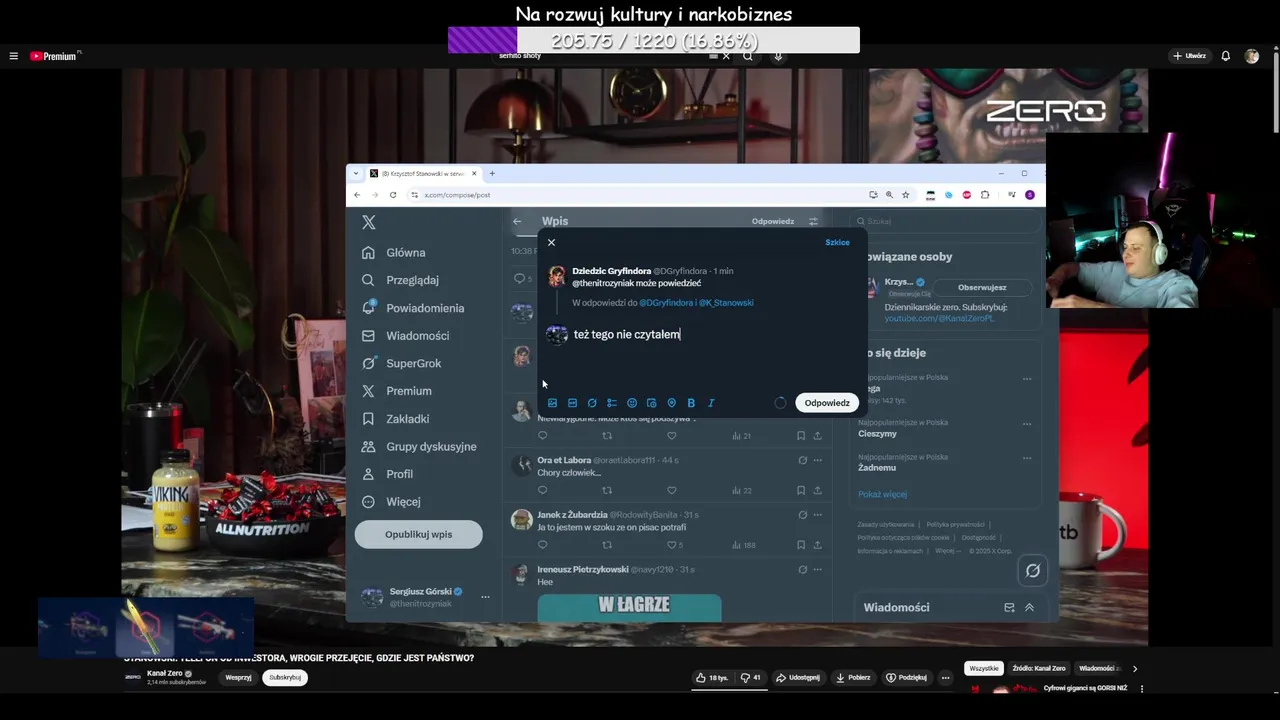Add a poll to the reply

(612, 403)
